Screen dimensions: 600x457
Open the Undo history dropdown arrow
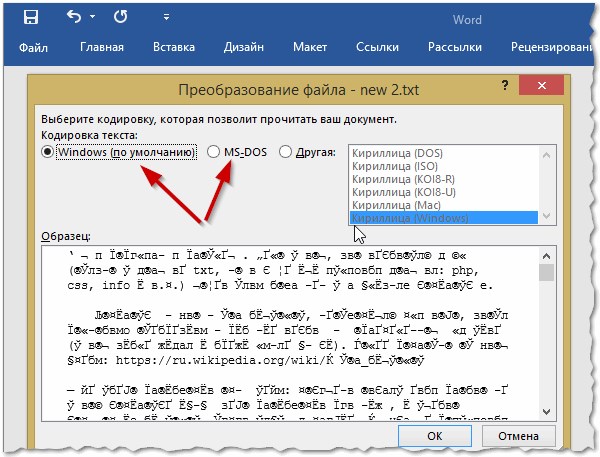pos(93,17)
